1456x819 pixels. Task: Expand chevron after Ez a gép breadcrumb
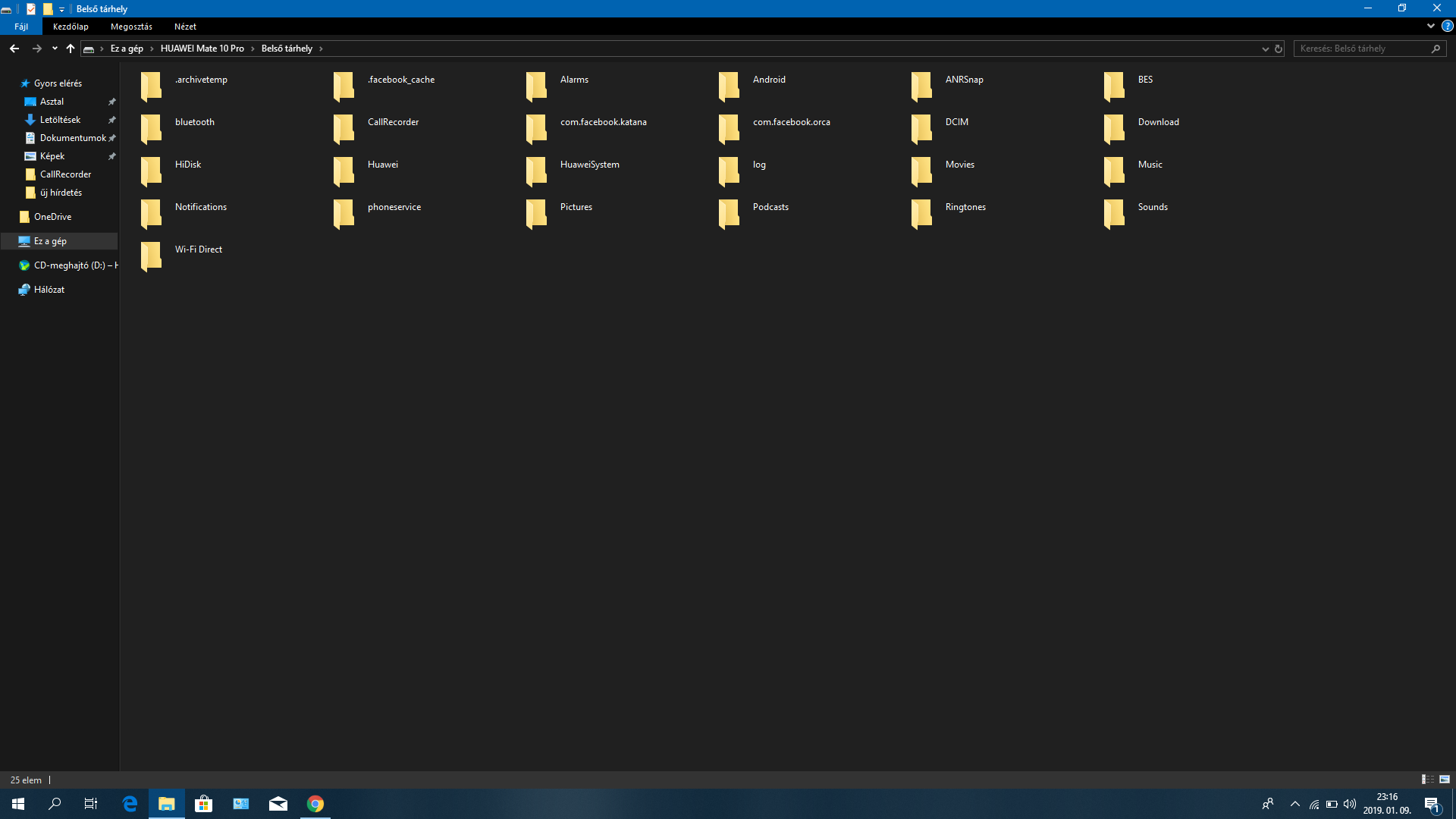[152, 49]
